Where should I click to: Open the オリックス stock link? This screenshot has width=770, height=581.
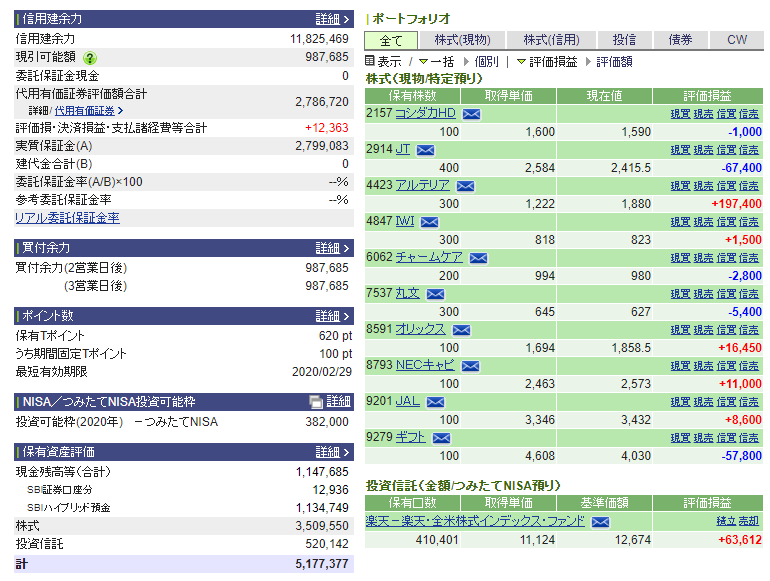point(420,329)
